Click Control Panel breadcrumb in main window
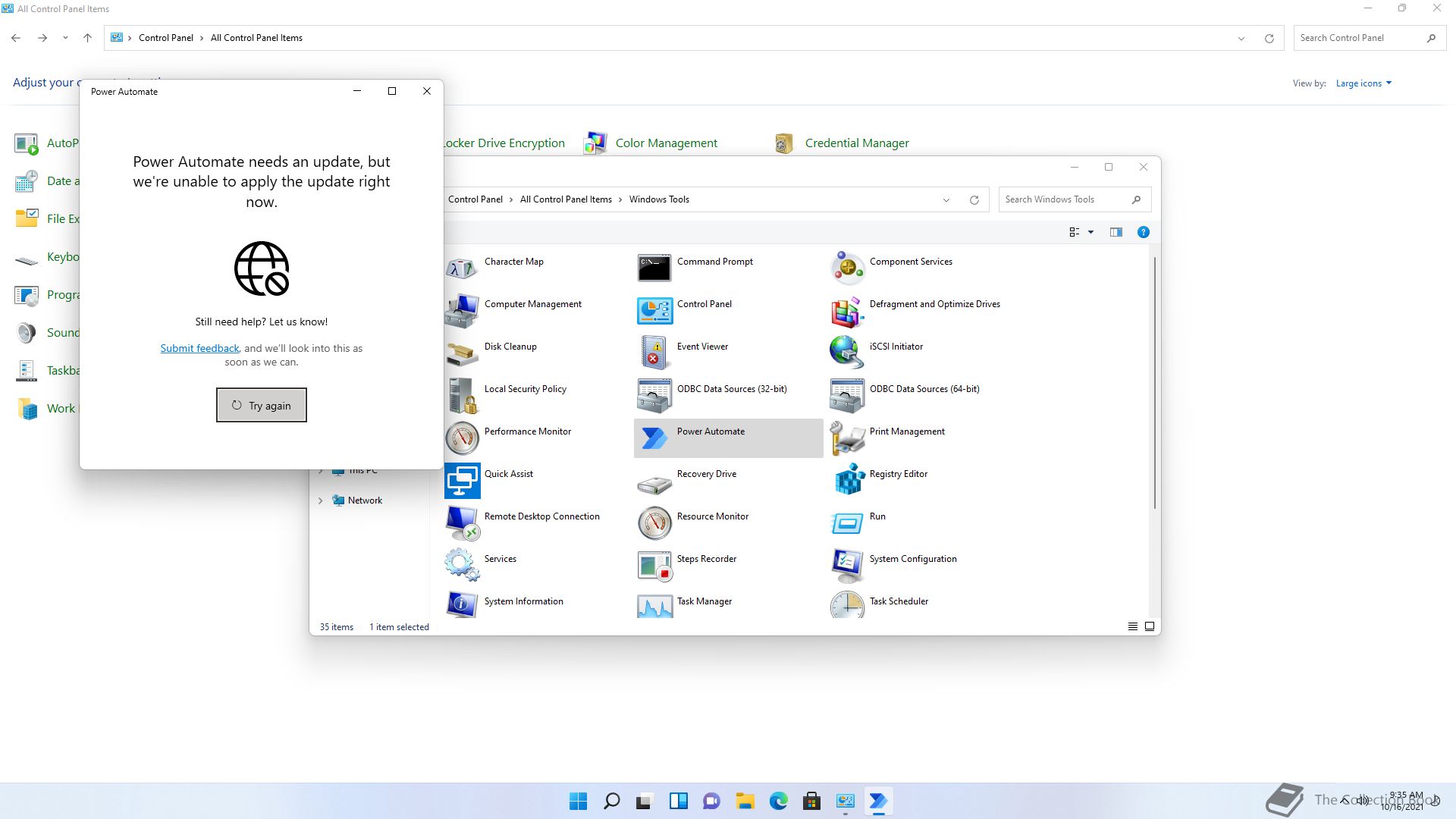Screen dimensions: 1456x819 166,38
